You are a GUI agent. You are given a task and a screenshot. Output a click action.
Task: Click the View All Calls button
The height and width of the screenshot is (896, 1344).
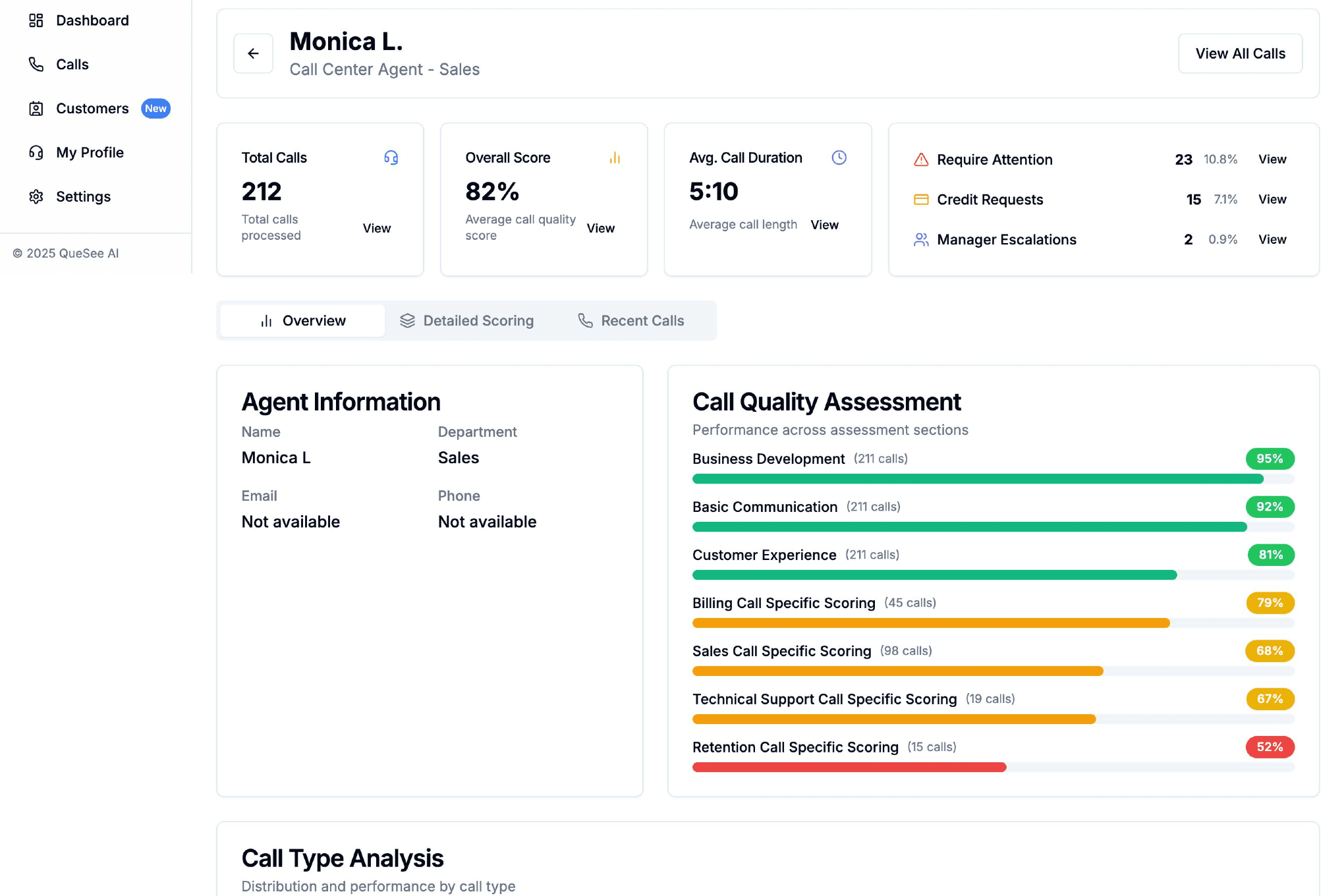point(1240,53)
